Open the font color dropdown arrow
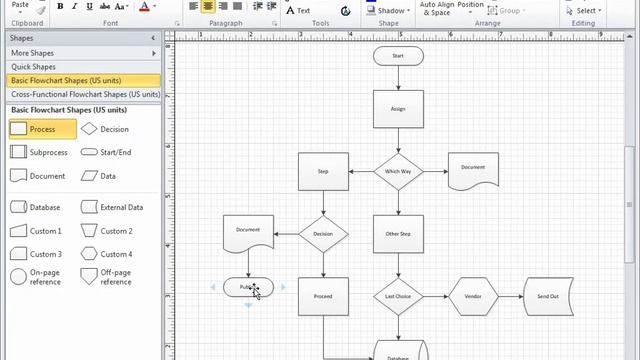Screen dimensions: 640x360 click(155, 6)
